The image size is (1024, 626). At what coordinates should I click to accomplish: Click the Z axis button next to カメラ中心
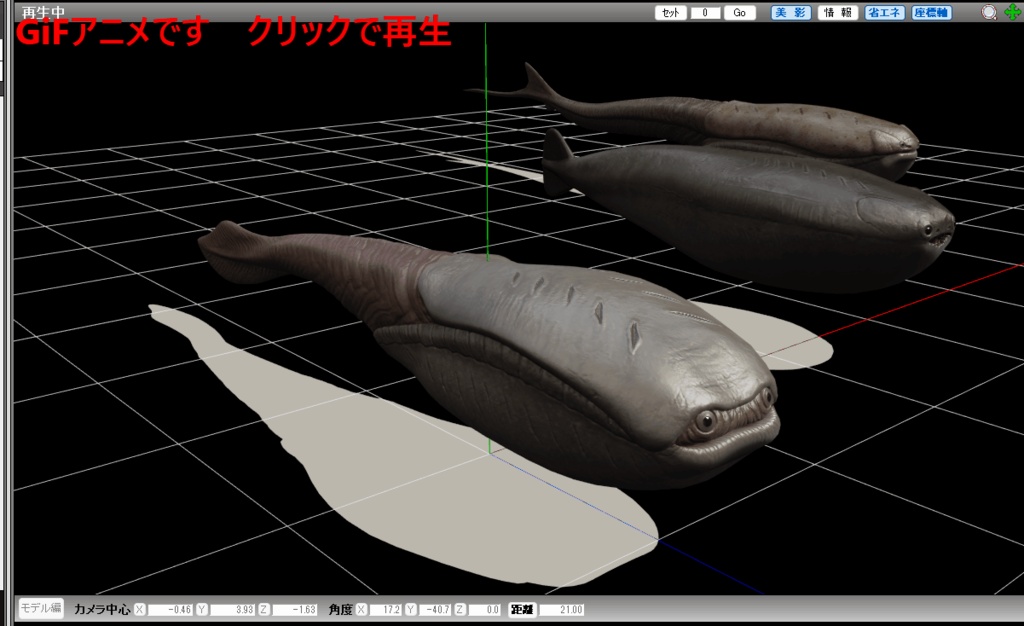tap(261, 610)
